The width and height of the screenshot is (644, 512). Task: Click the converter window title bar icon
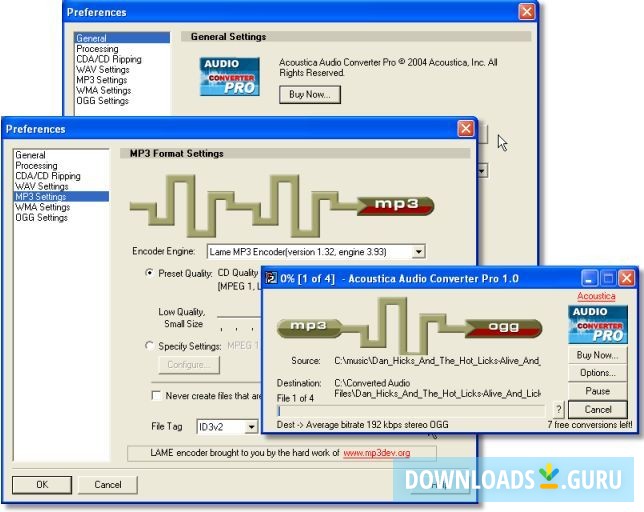click(271, 278)
